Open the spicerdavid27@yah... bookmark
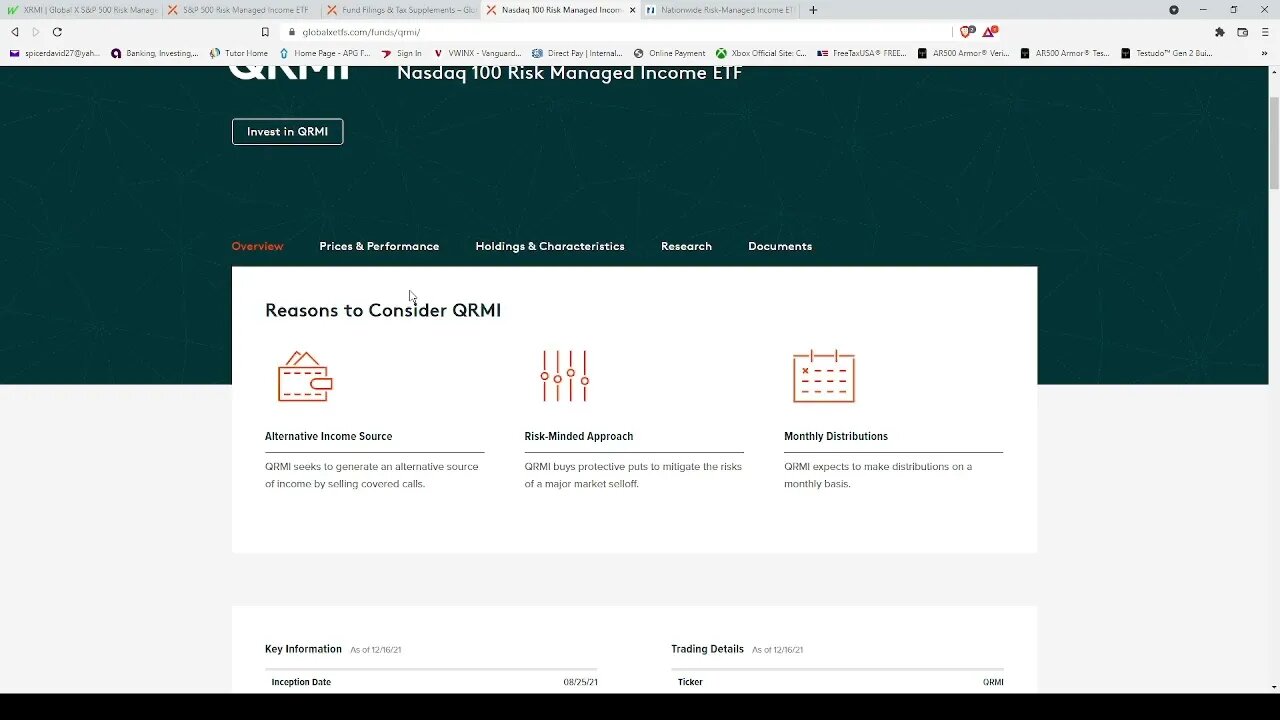1280x720 pixels. [x=55, y=53]
